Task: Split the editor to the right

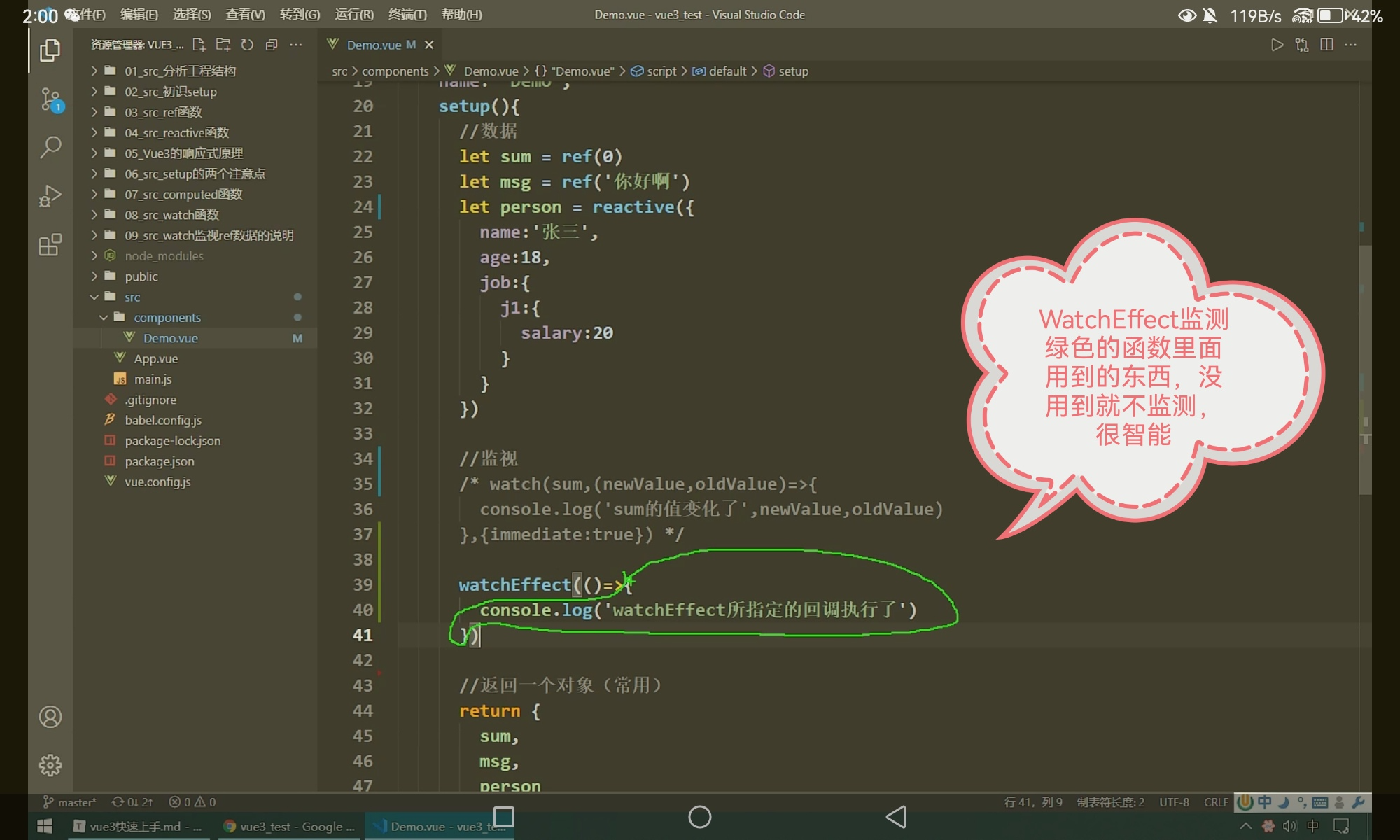Action: [1326, 45]
